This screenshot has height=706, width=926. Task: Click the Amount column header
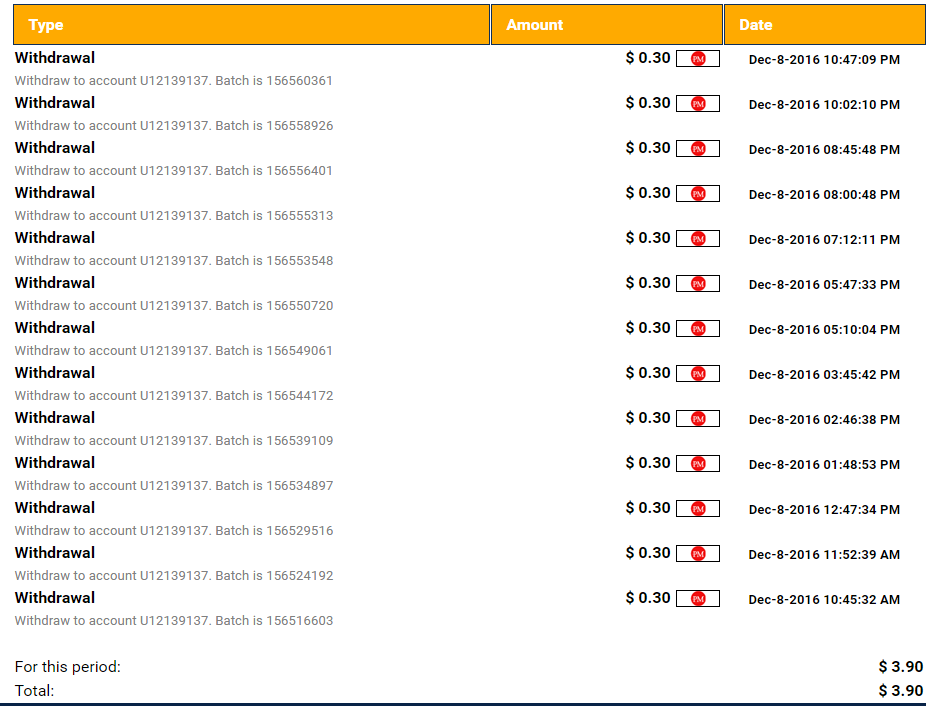607,25
